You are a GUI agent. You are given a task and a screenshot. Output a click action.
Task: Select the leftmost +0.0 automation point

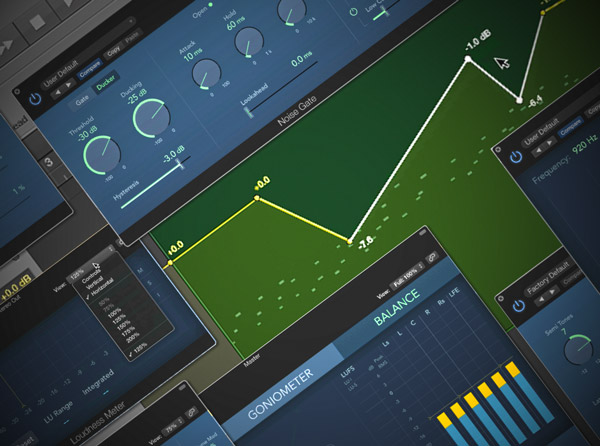170,262
